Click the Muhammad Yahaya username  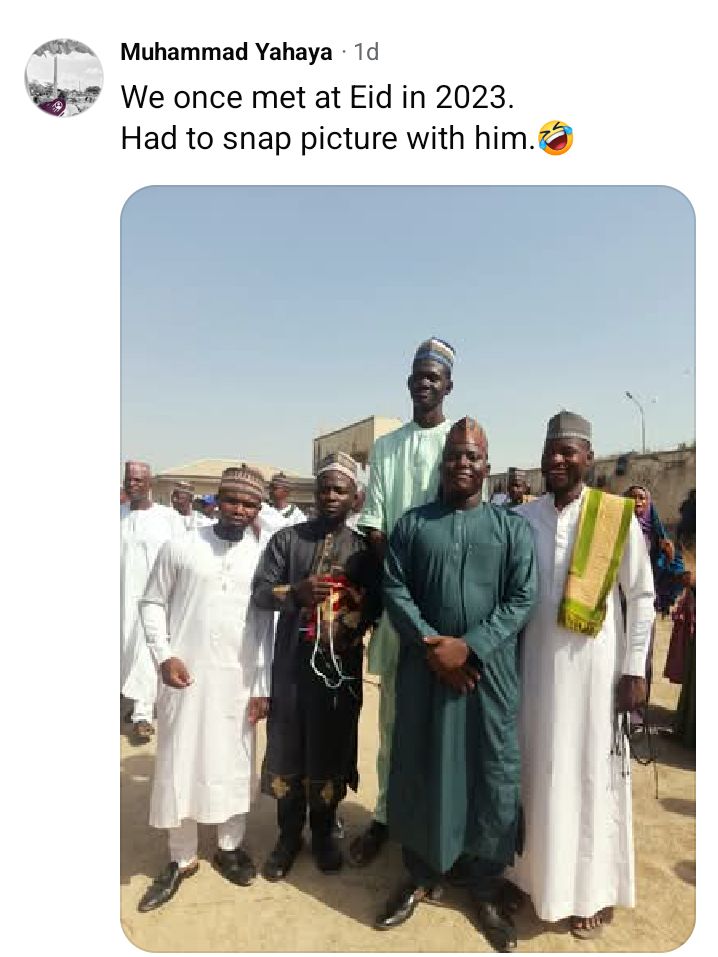tap(226, 53)
